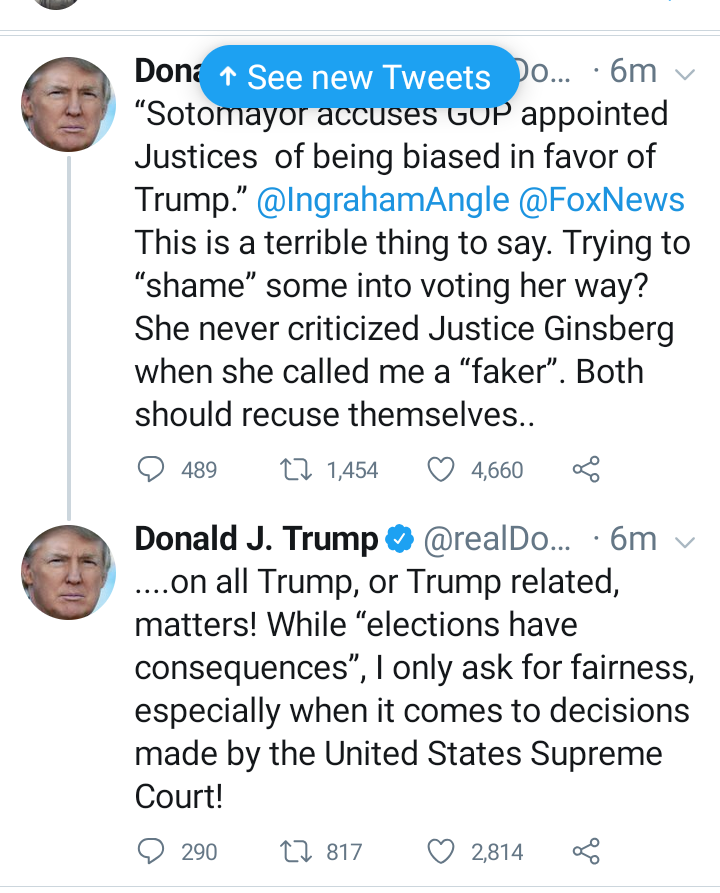This screenshot has width=720, height=893.
Task: Reply to the Sotomayor tweet
Action: tap(150, 469)
